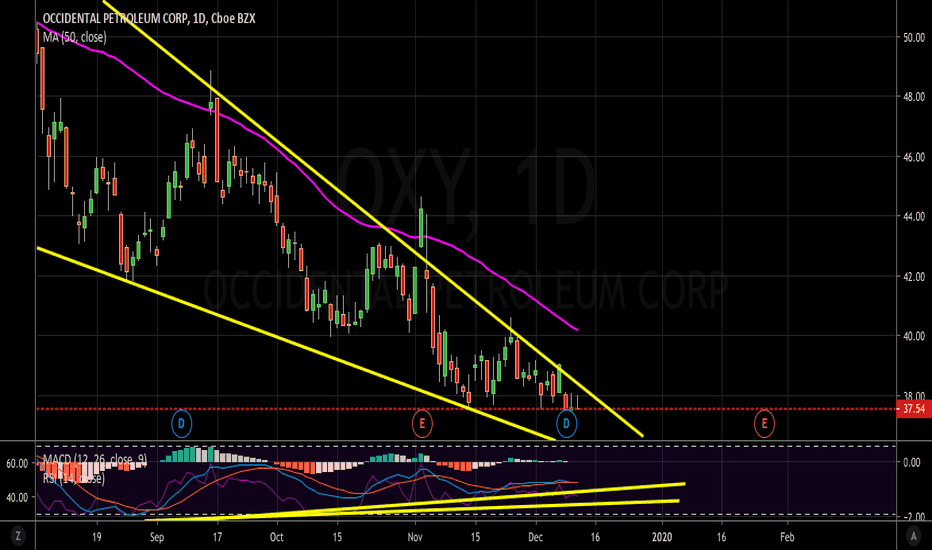Image resolution: width=932 pixels, height=550 pixels.
Task: Click the 40.00 RSI scale label
Action: [17, 497]
